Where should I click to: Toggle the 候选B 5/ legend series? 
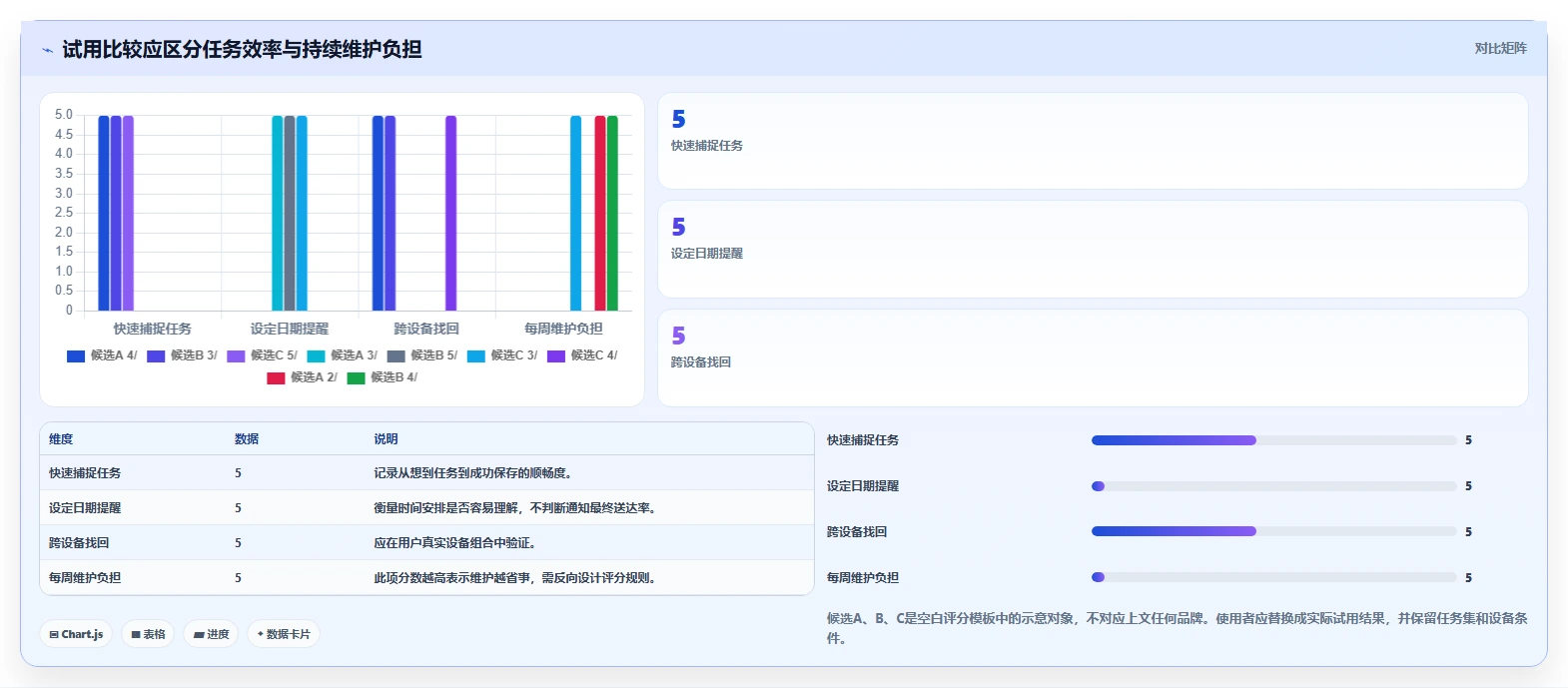421,355
